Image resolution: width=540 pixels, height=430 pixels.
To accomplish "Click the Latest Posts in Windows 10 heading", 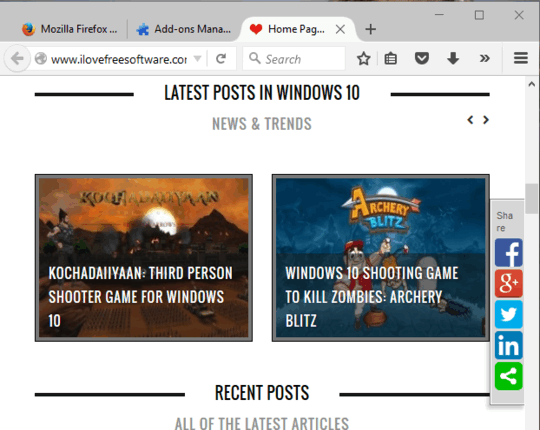I will 262,93.
